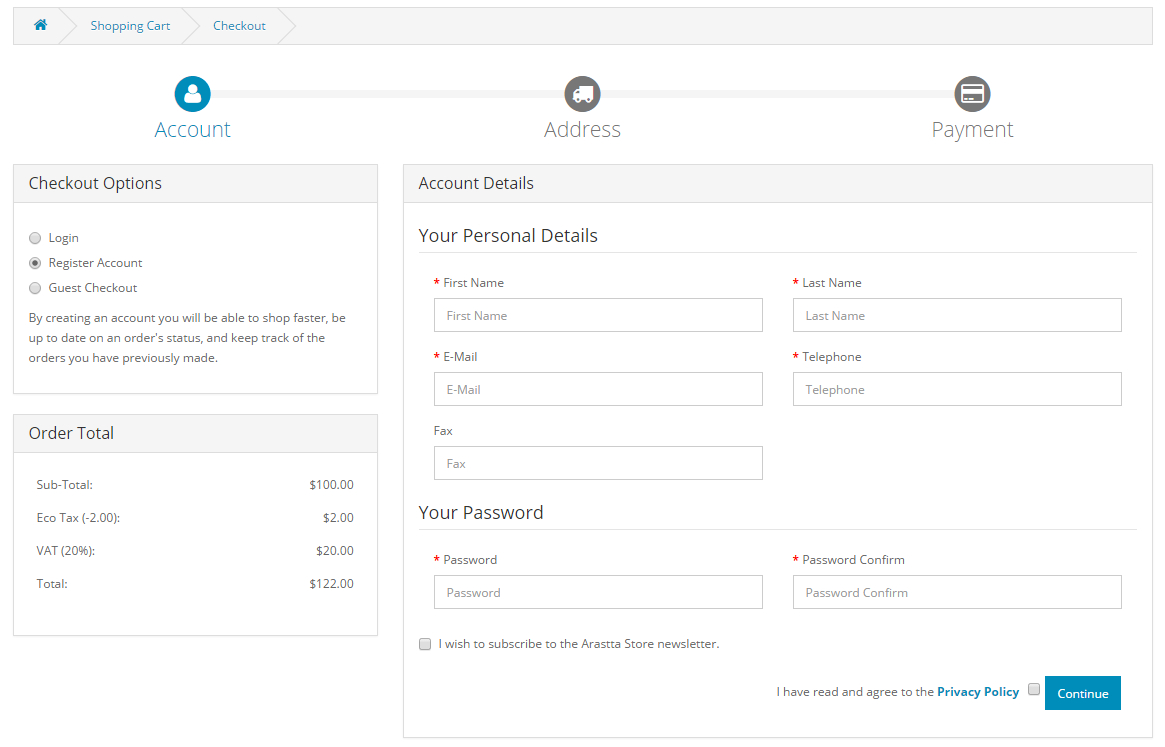Image resolution: width=1165 pixels, height=747 pixels.
Task: Focus the Last Name input field
Action: (957, 315)
